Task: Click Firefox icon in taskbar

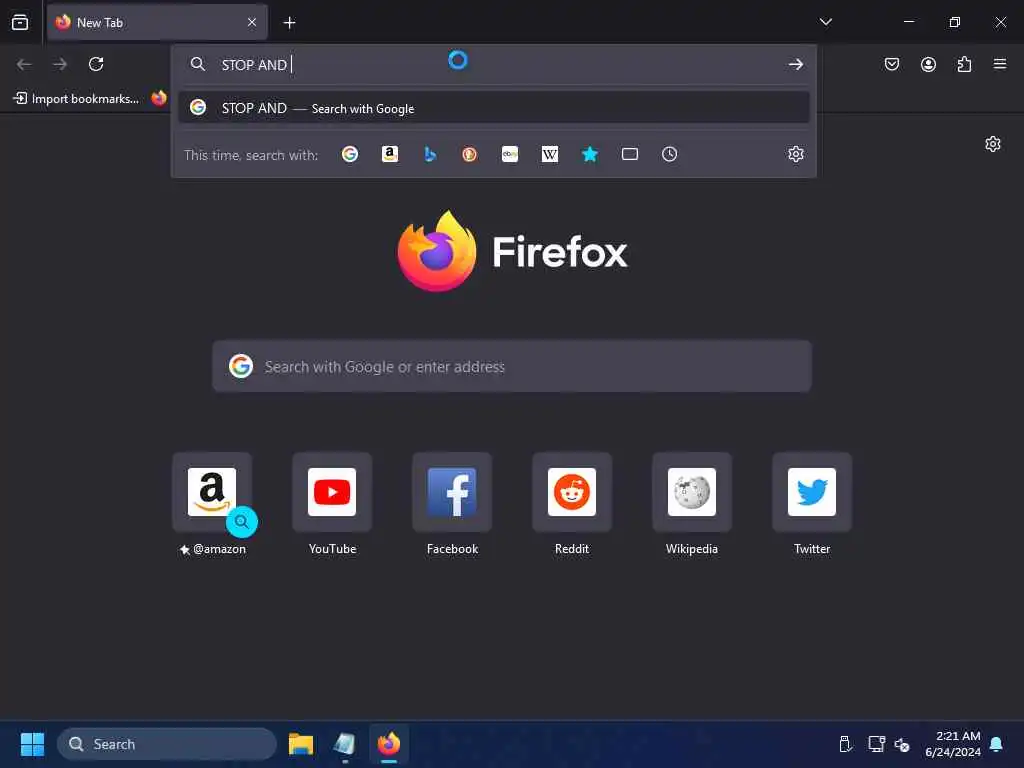Action: [389, 744]
